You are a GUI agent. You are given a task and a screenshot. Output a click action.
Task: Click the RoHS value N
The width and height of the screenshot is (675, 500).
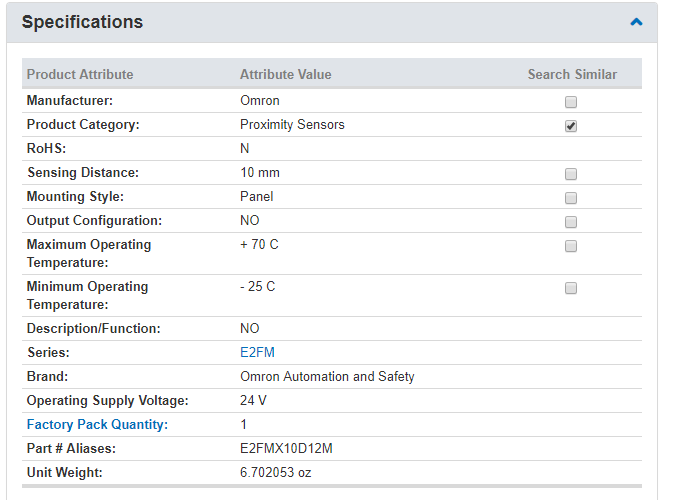245,149
